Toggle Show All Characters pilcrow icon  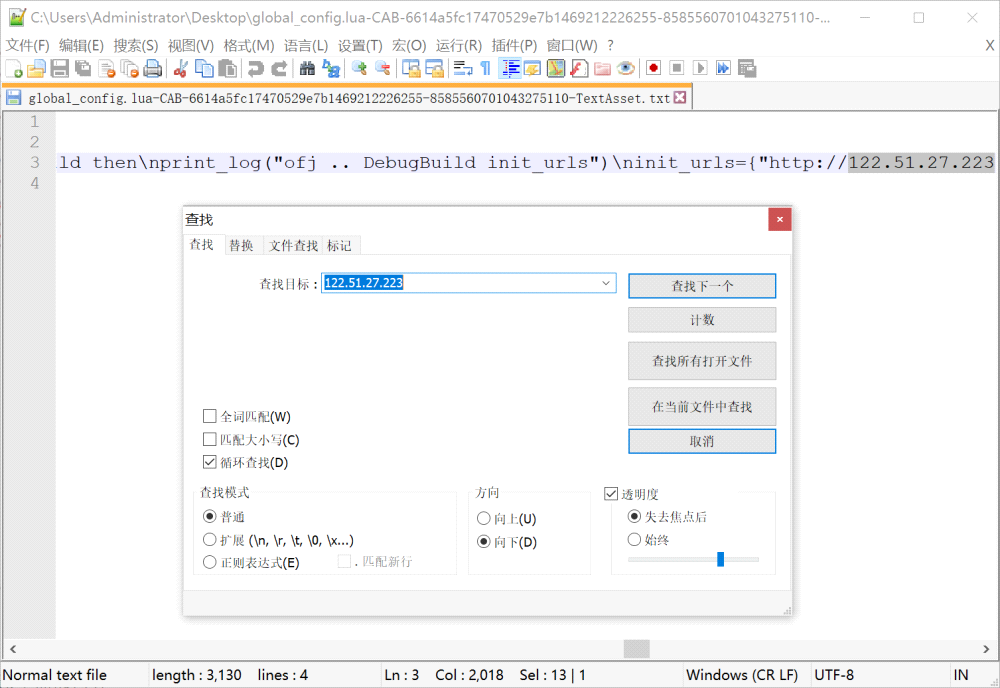point(486,68)
